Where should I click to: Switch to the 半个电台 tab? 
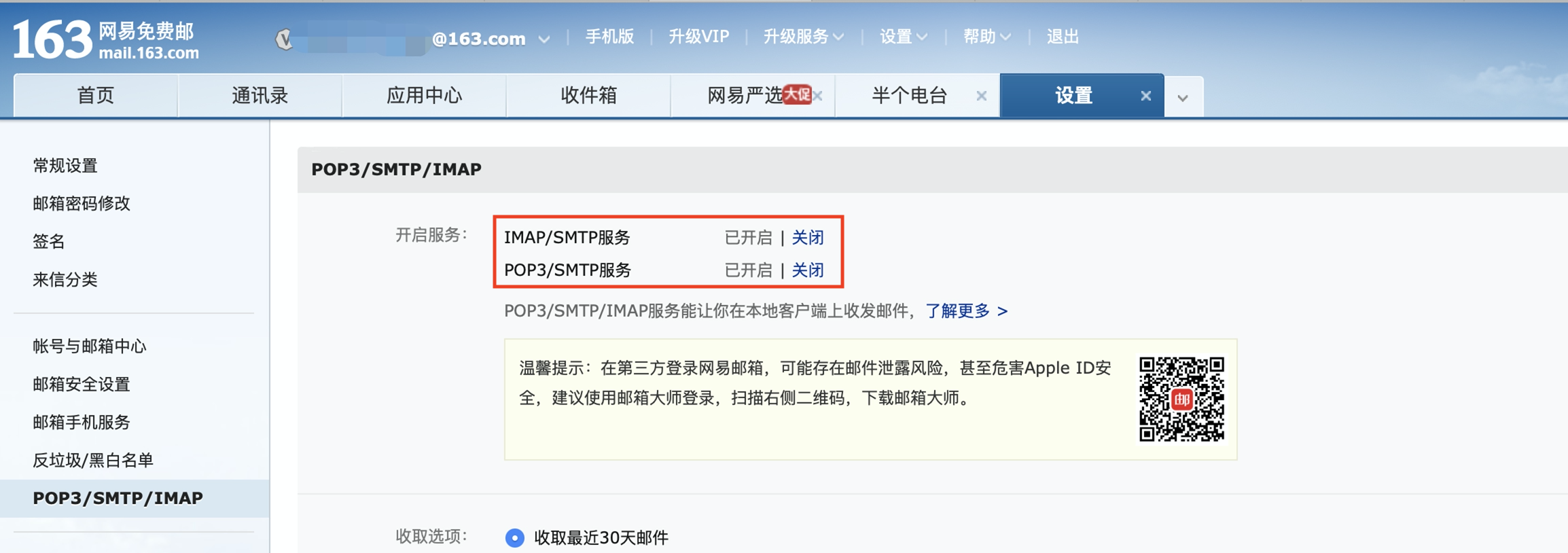click(x=910, y=95)
